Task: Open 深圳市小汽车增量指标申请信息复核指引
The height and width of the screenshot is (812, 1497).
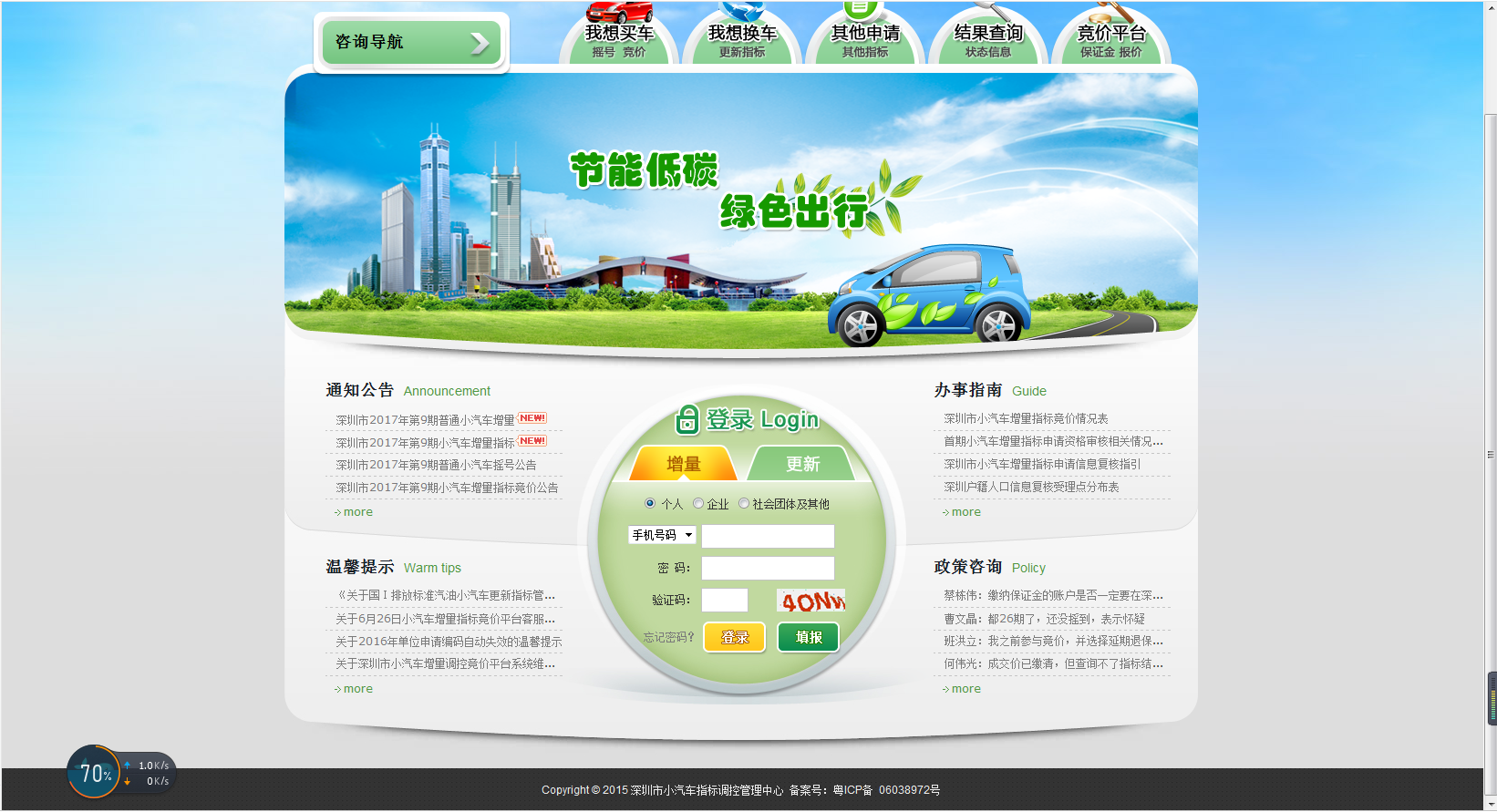Action: [x=1042, y=464]
